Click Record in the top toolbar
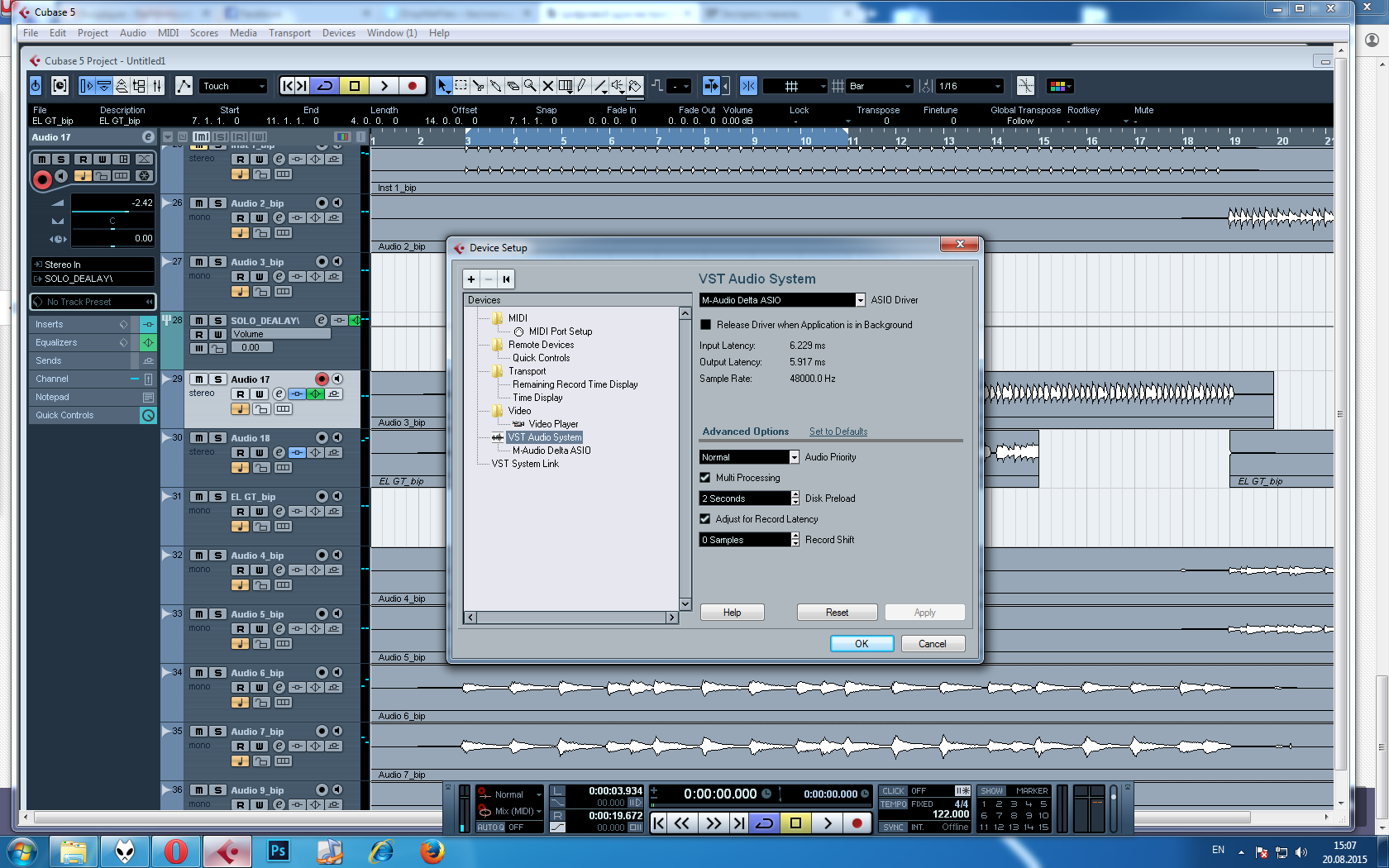The width and height of the screenshot is (1389, 868). 412,85
